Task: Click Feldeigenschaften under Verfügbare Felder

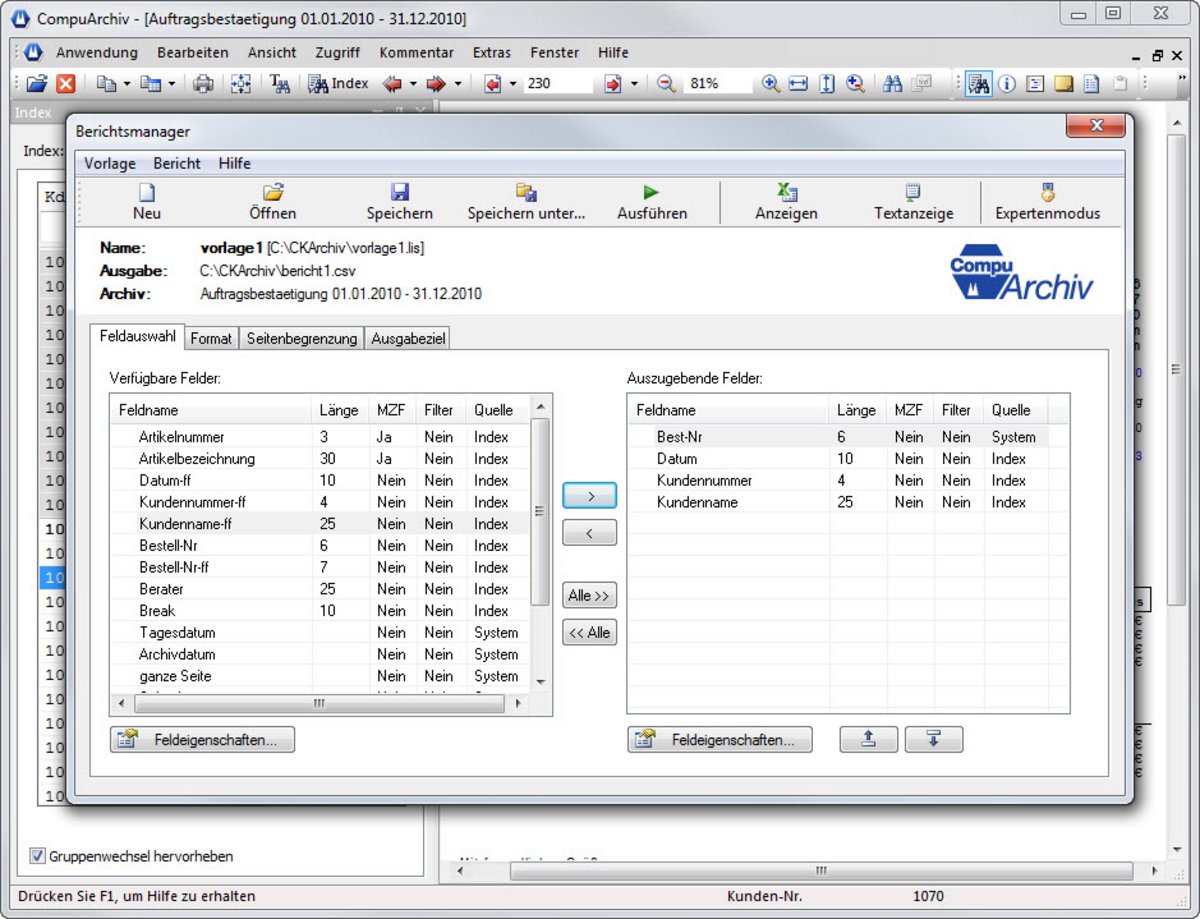Action: (203, 740)
